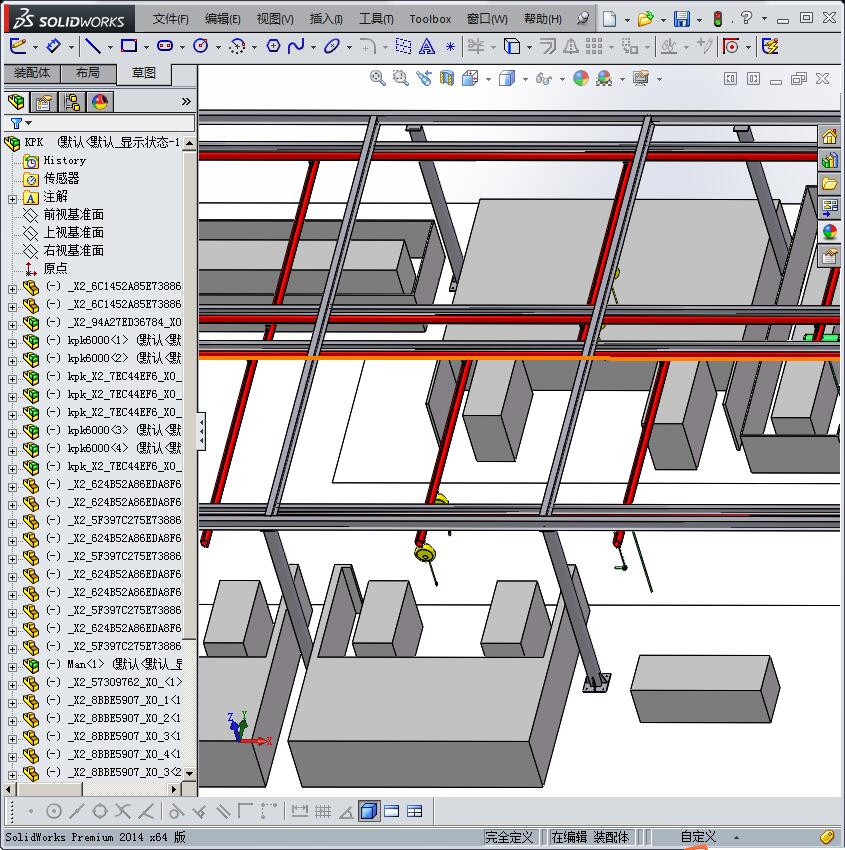Open the Rectangle tool dropdown arrow
This screenshot has width=845, height=850.
pos(146,48)
